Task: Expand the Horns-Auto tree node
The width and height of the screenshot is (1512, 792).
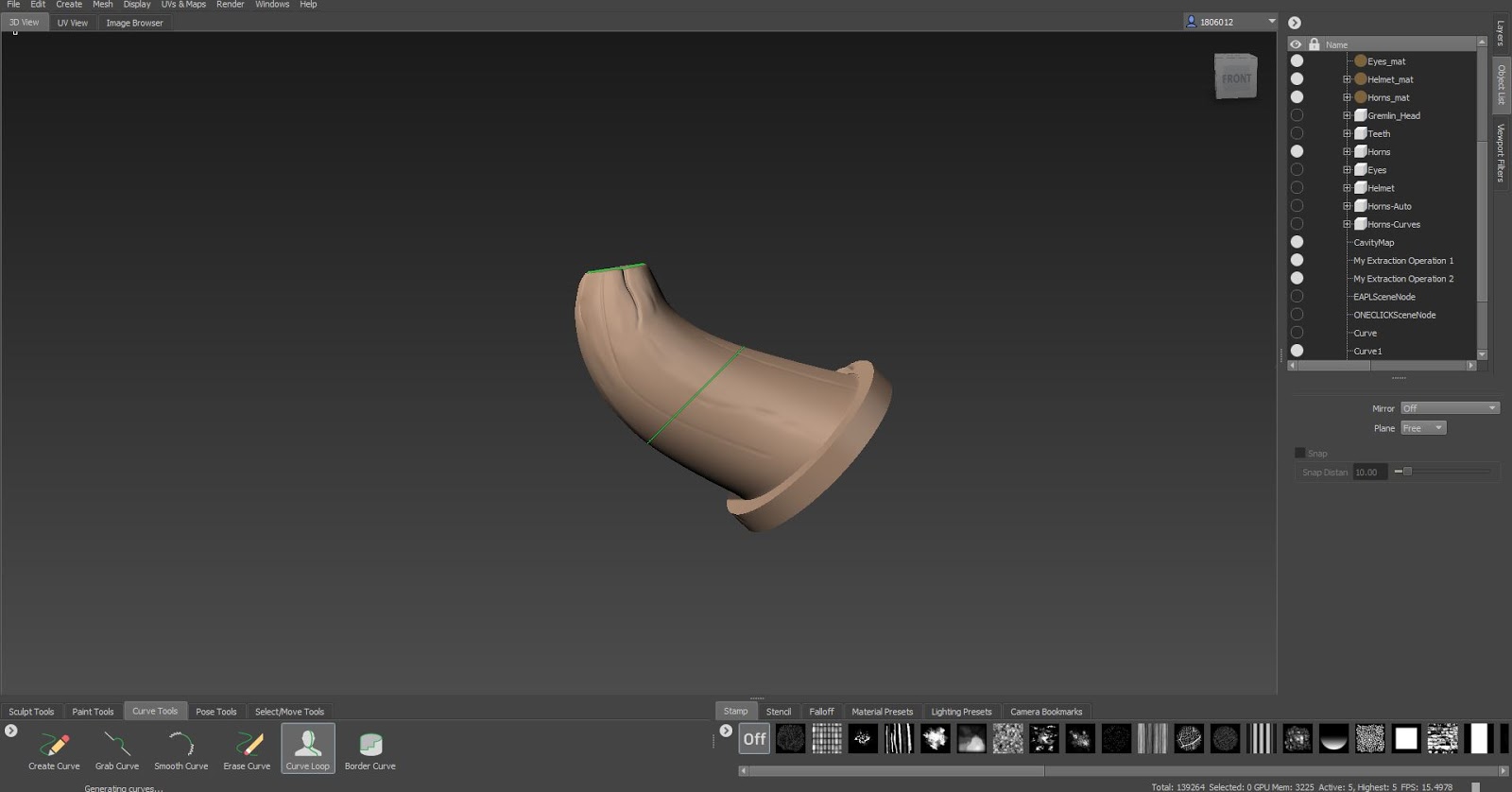Action: pos(1347,206)
